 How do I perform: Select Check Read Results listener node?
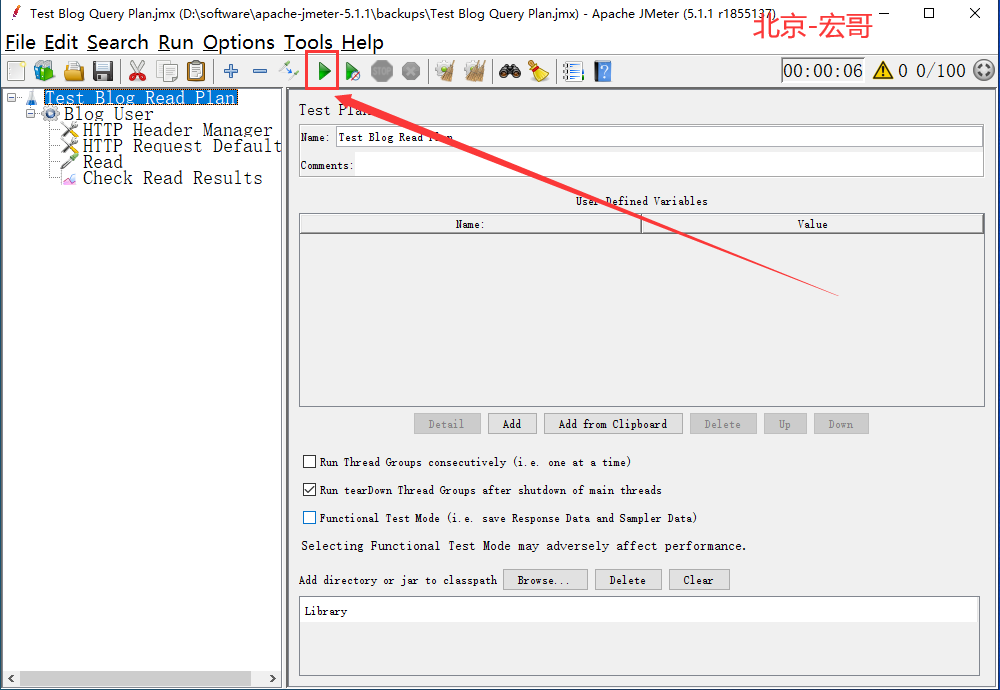(172, 178)
